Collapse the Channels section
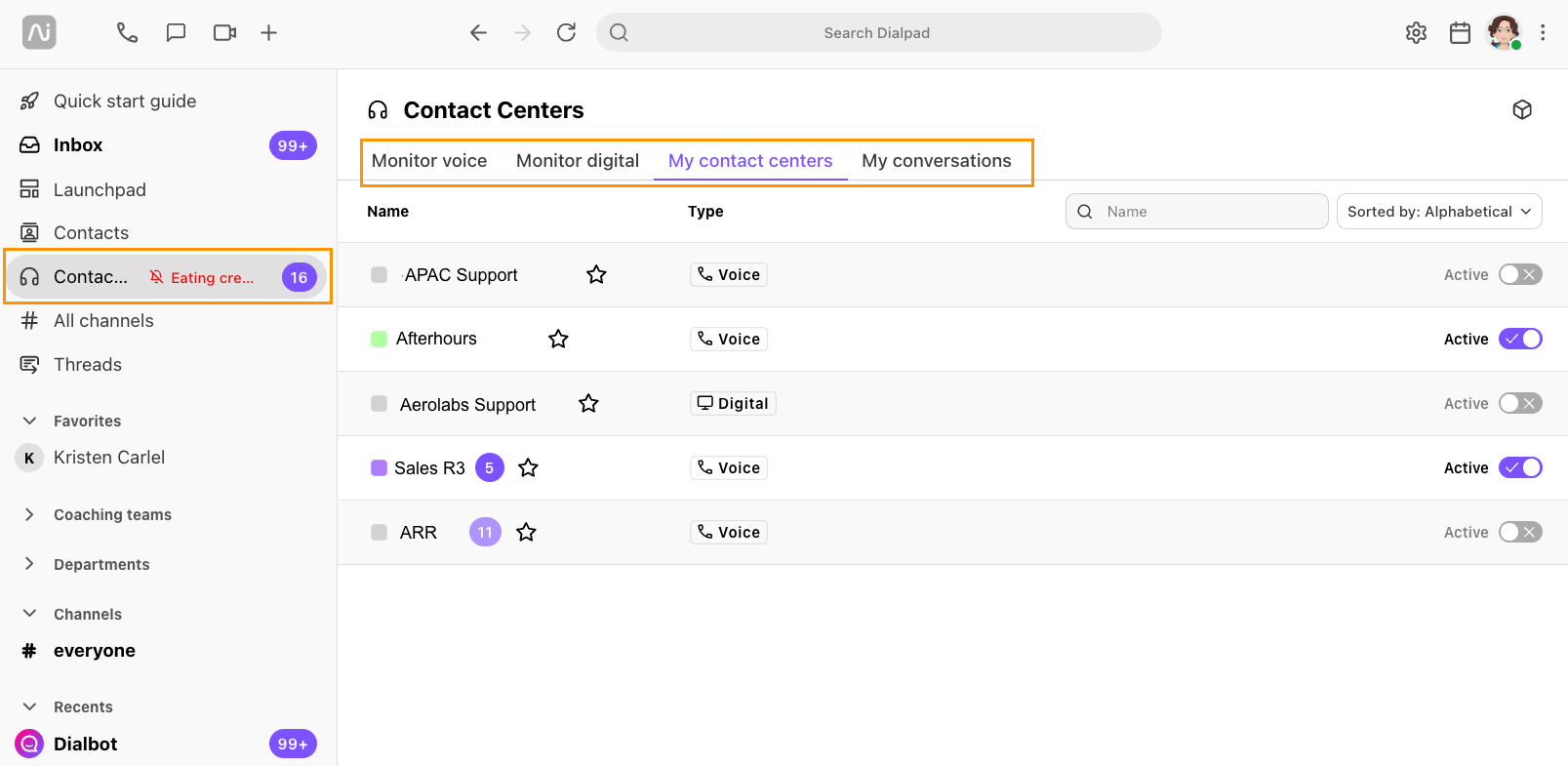Image resolution: width=1568 pixels, height=766 pixels. click(x=29, y=614)
